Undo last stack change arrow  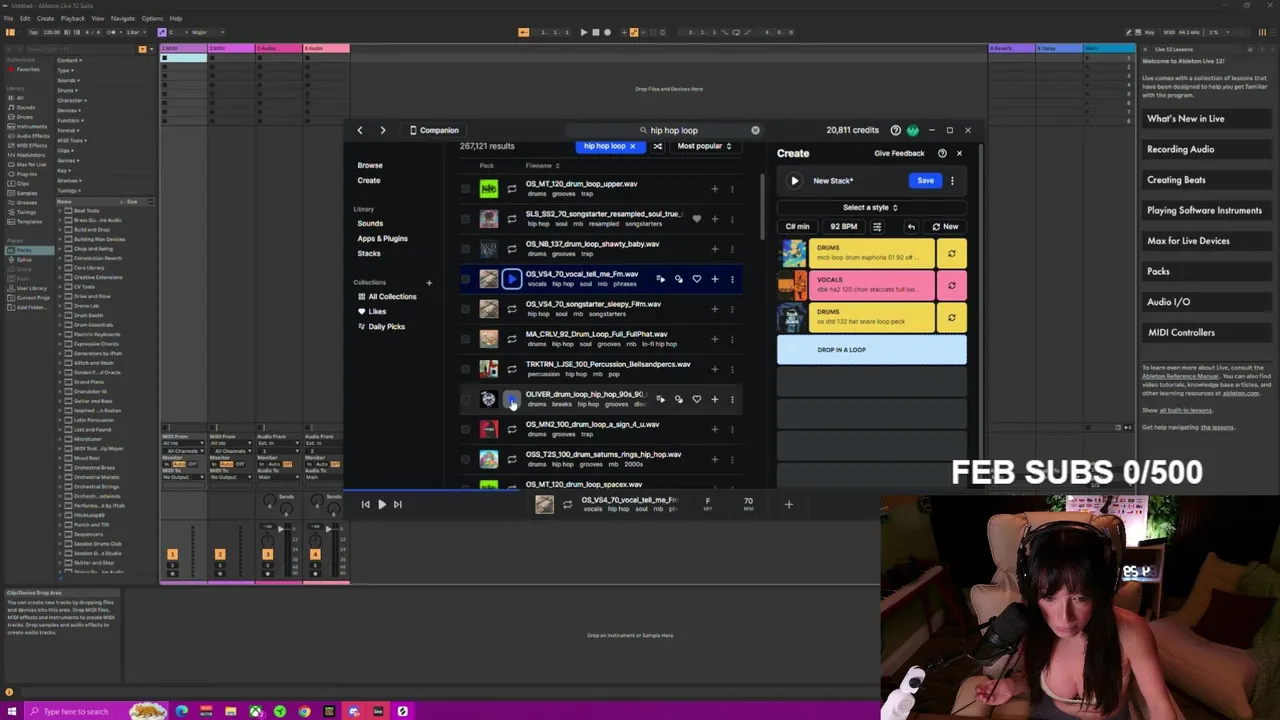click(x=911, y=227)
